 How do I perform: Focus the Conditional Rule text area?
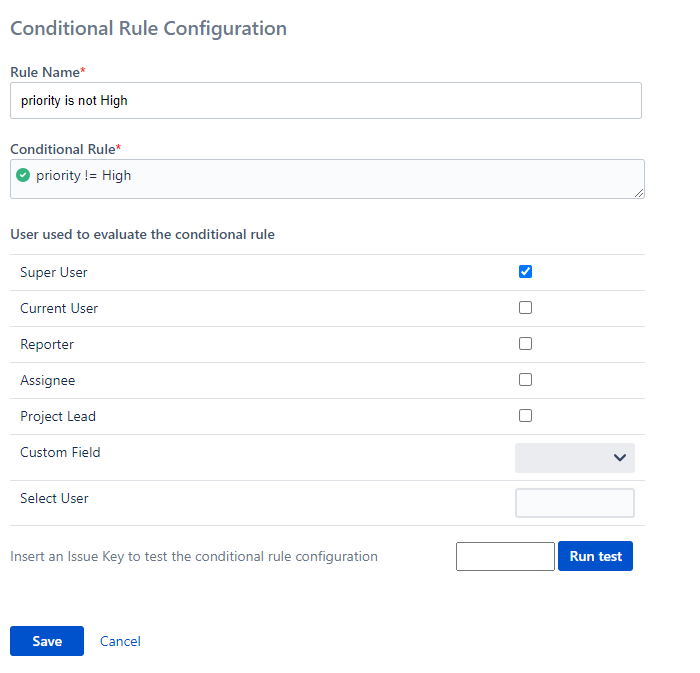coord(330,178)
